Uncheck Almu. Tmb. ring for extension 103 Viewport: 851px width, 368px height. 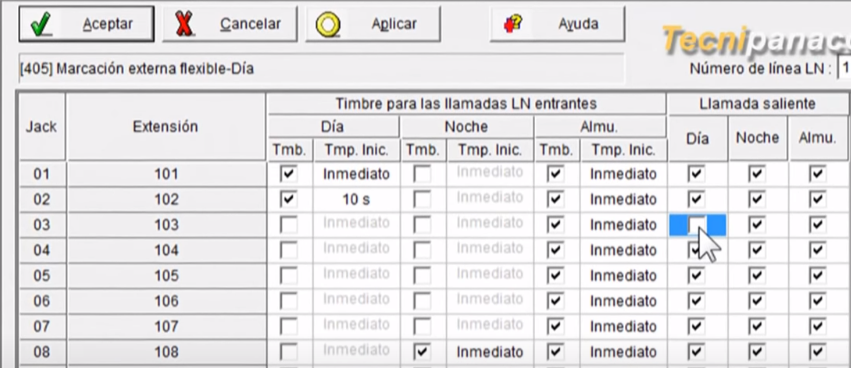coord(556,225)
